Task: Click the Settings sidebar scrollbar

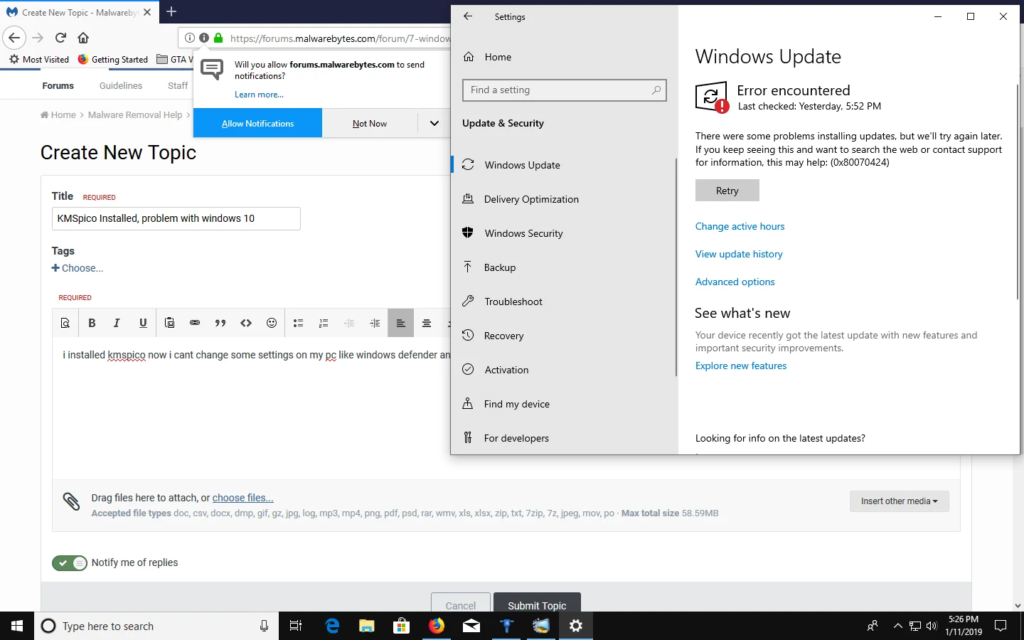Action: [676, 266]
